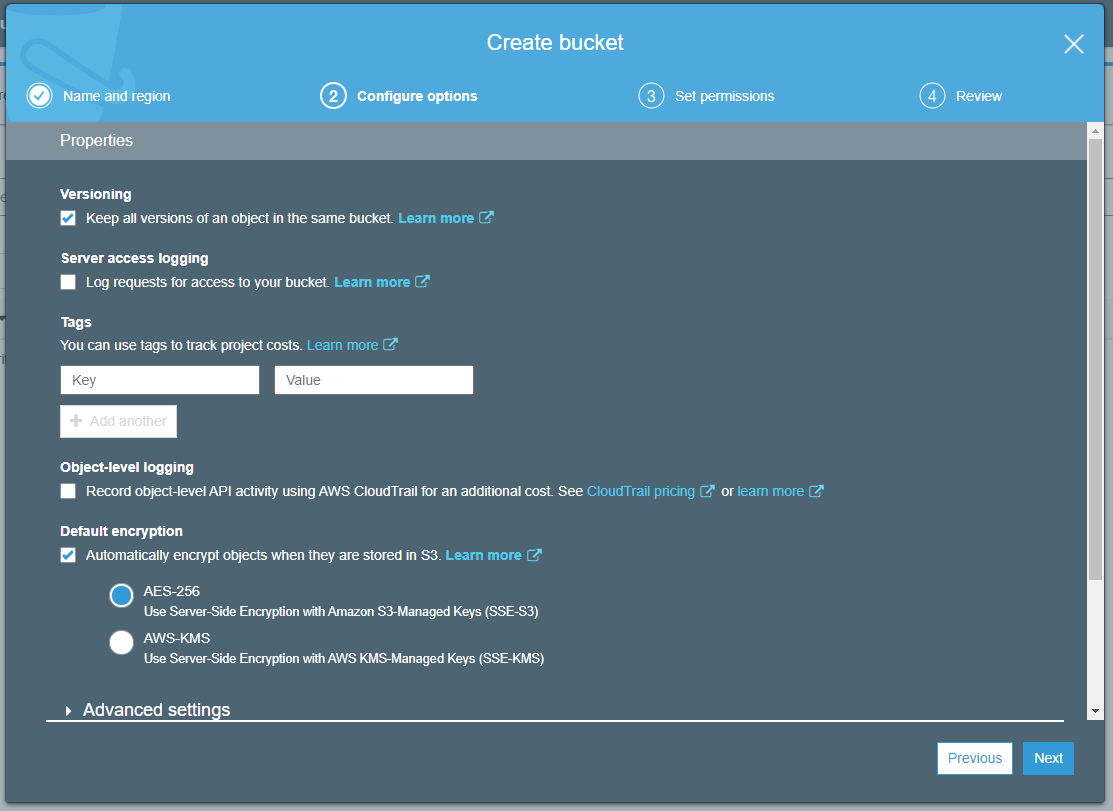Click the Name and region checkmark icon
Screen dimensions: 1113x811
coord(40,96)
